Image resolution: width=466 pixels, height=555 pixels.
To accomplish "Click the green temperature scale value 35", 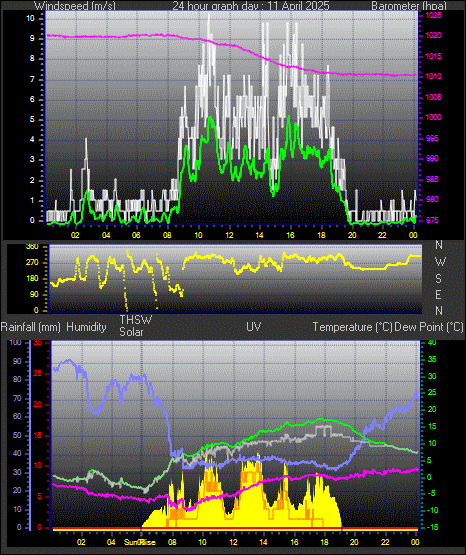I will [x=432, y=360].
